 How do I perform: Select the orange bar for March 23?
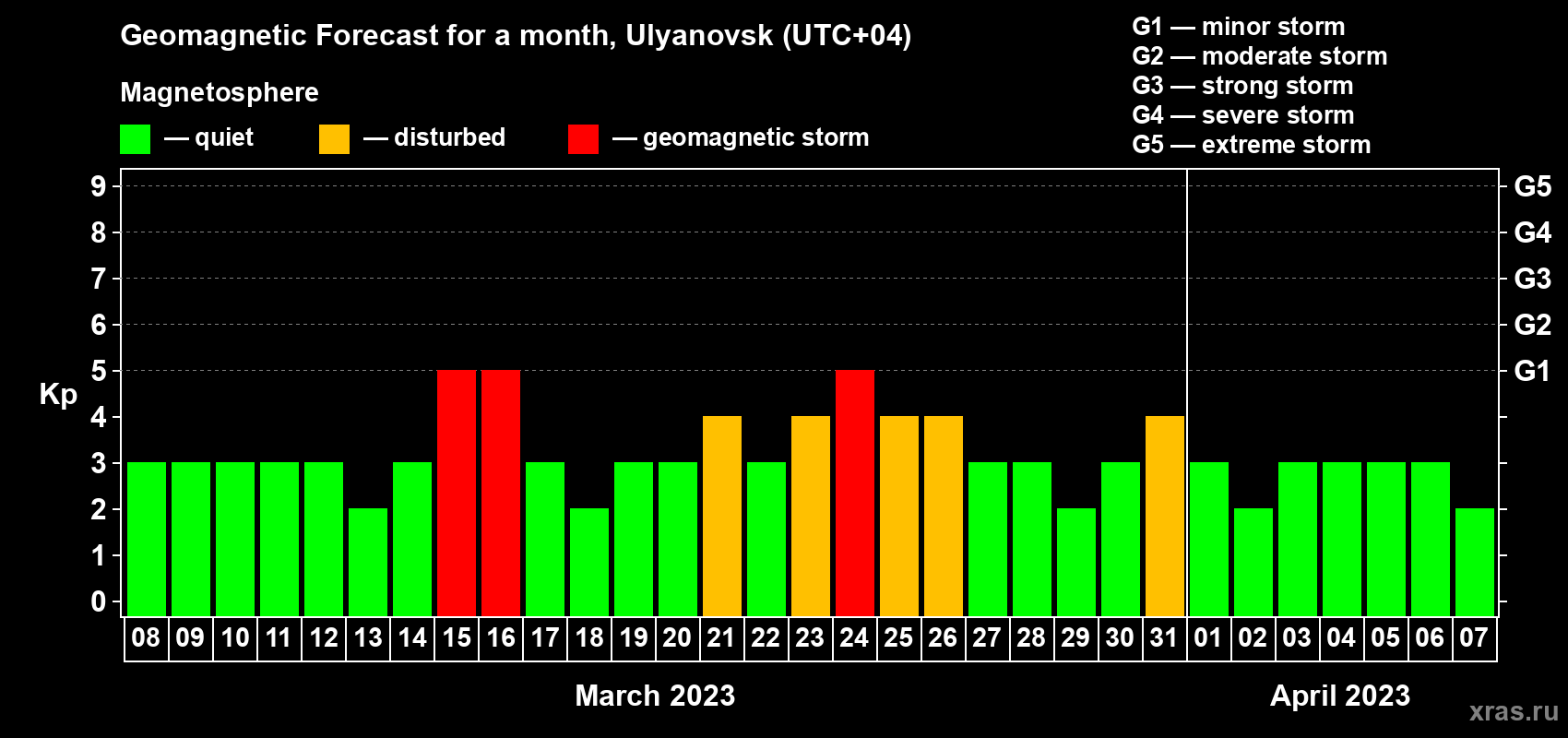point(811,517)
